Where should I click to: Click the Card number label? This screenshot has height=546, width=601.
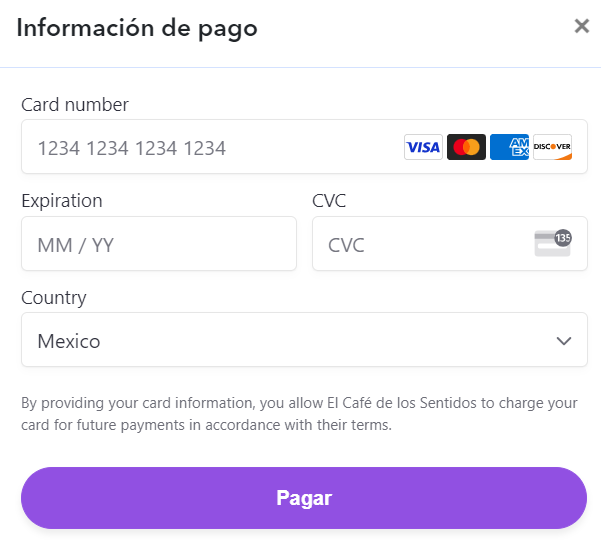point(75,105)
